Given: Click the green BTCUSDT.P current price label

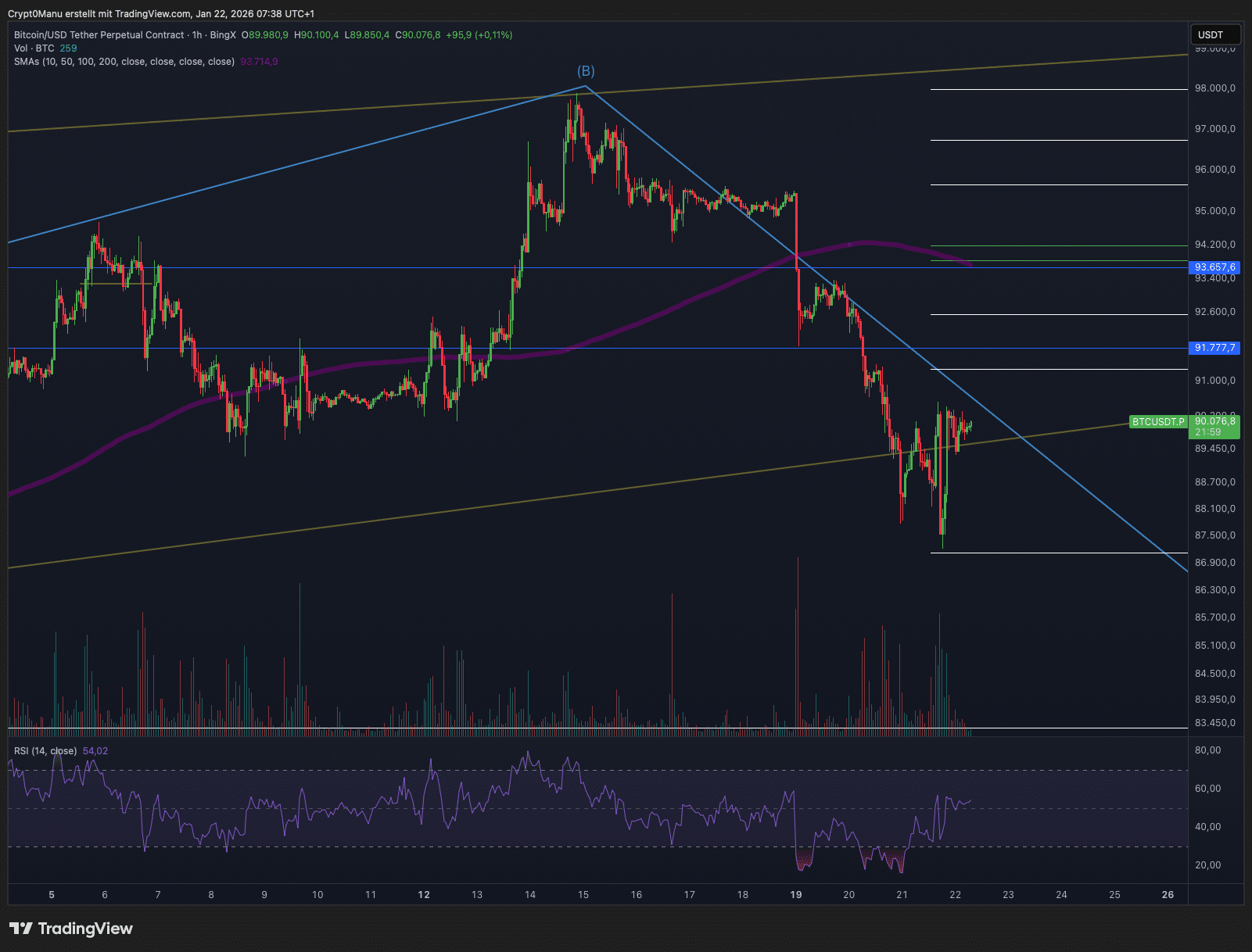Looking at the screenshot, I should tap(1157, 421).
